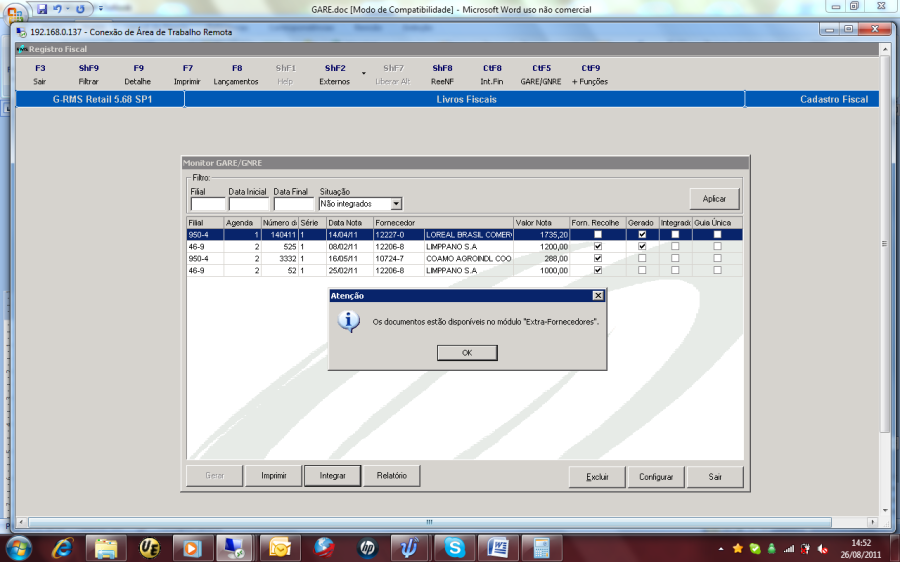Toggle Integrado checkbox for nota 525
Screen dimensions: 900x562
coord(675,246)
